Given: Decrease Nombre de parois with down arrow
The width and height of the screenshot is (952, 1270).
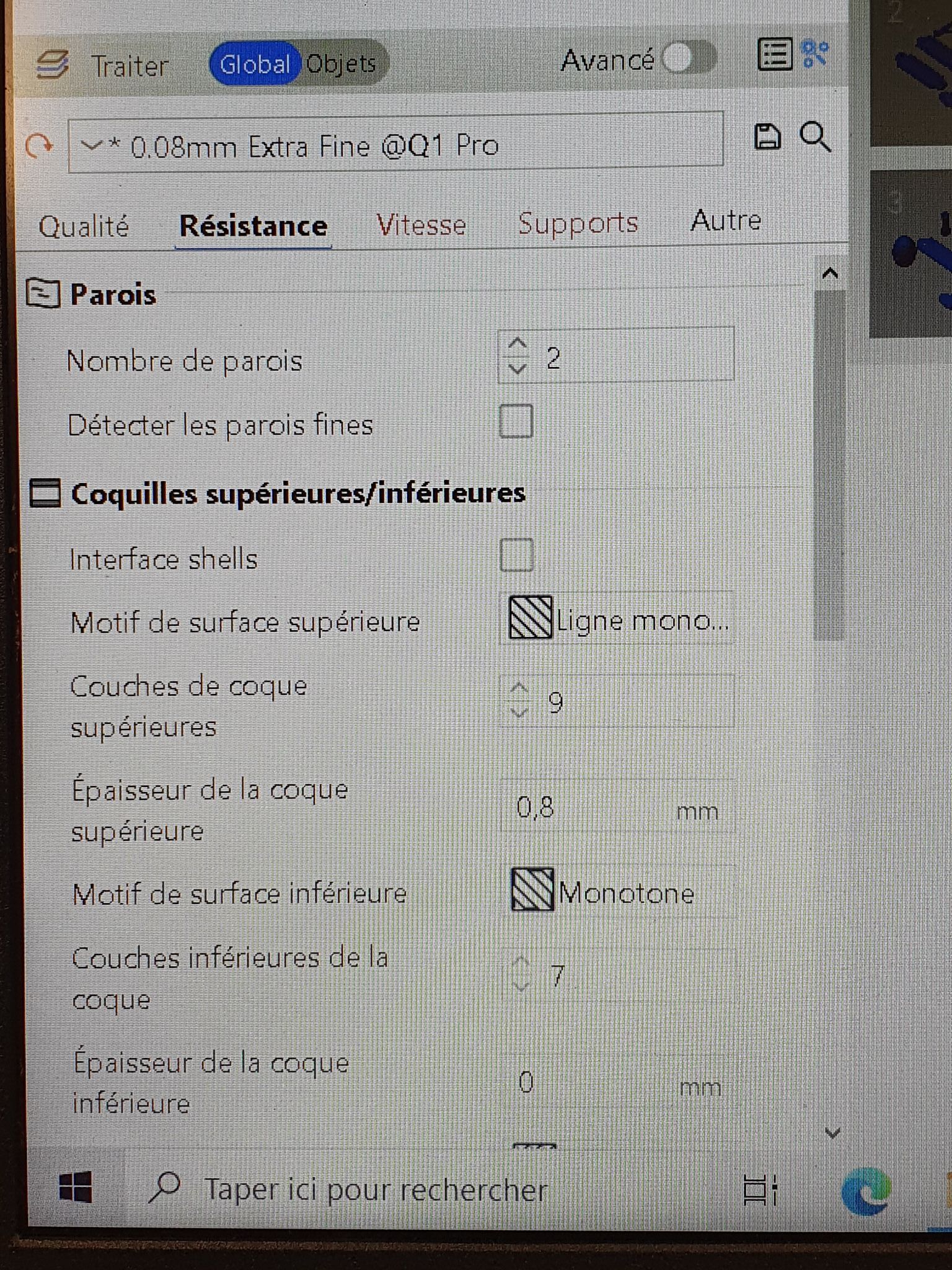Looking at the screenshot, I should tap(518, 368).
